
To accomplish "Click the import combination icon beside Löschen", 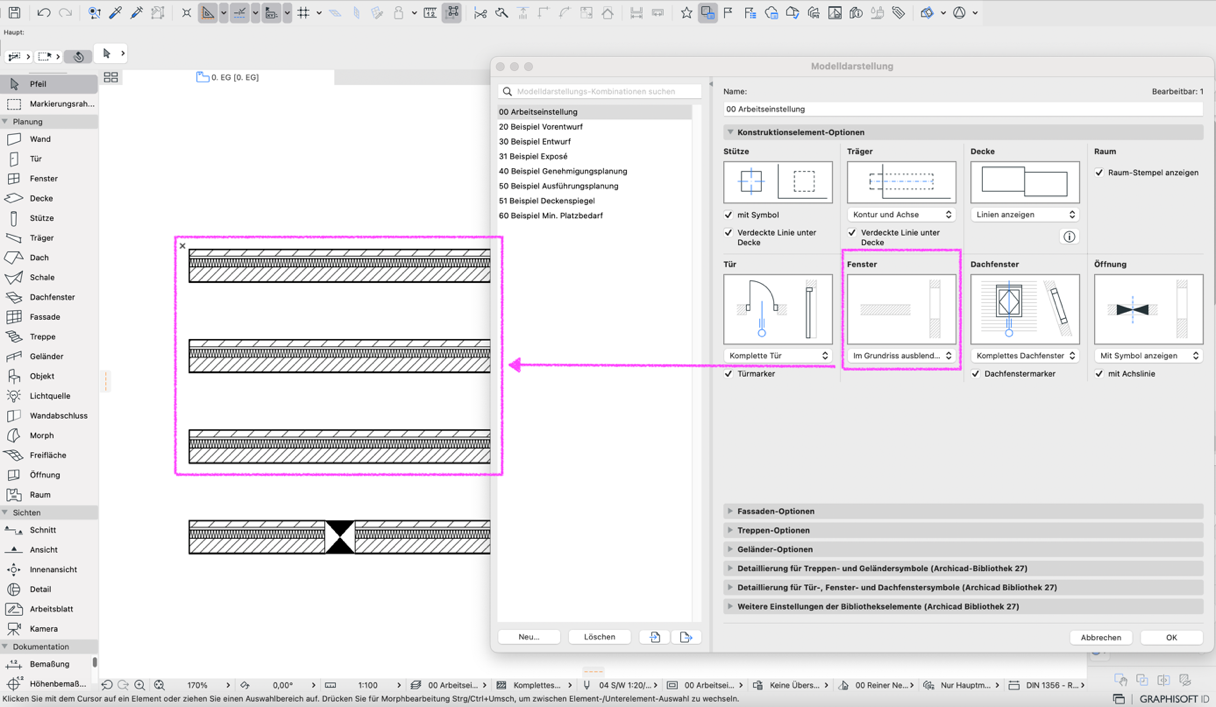I will [655, 637].
